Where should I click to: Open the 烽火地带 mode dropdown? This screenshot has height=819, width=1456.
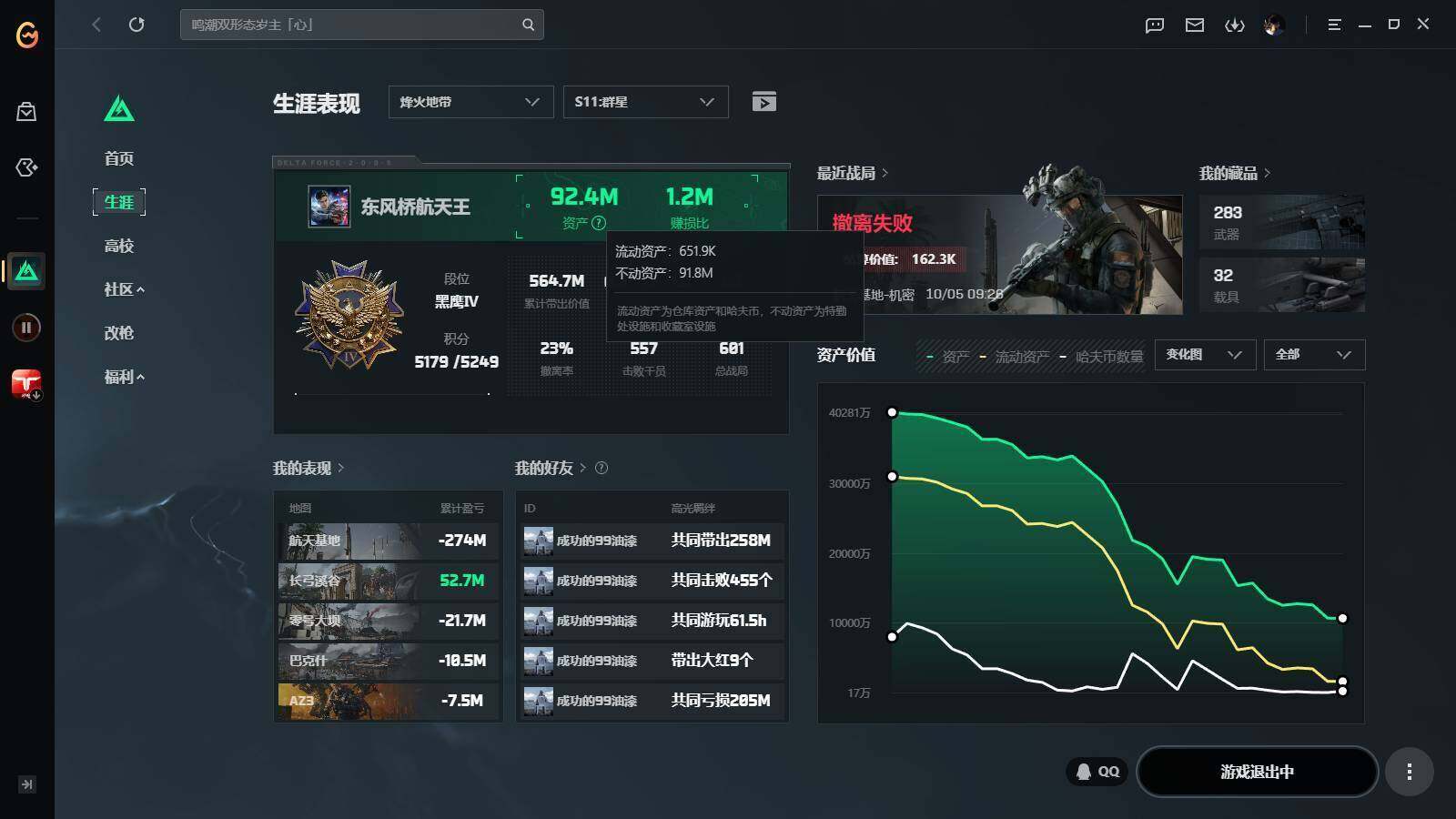[x=470, y=102]
